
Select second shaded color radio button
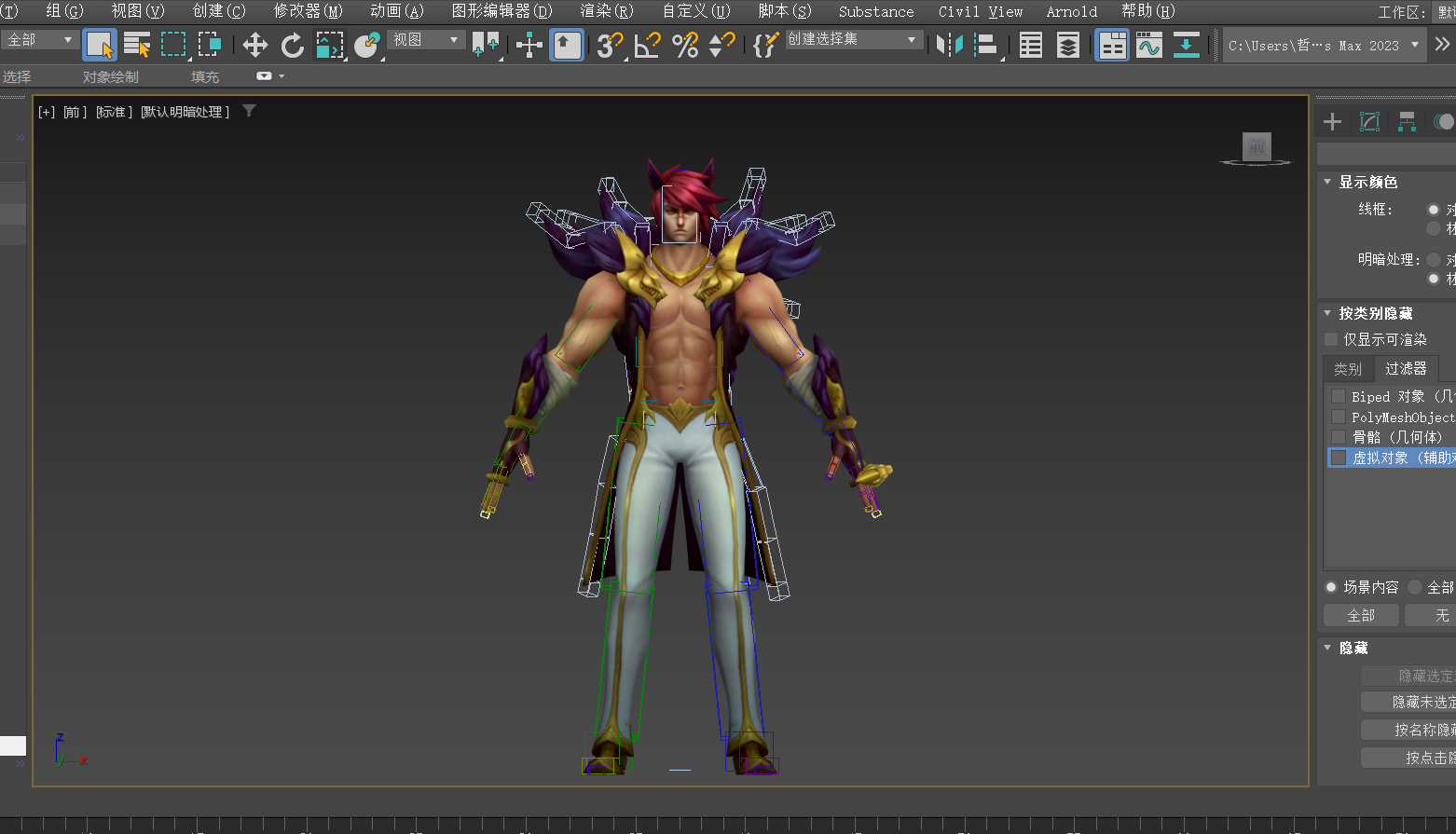click(1434, 279)
